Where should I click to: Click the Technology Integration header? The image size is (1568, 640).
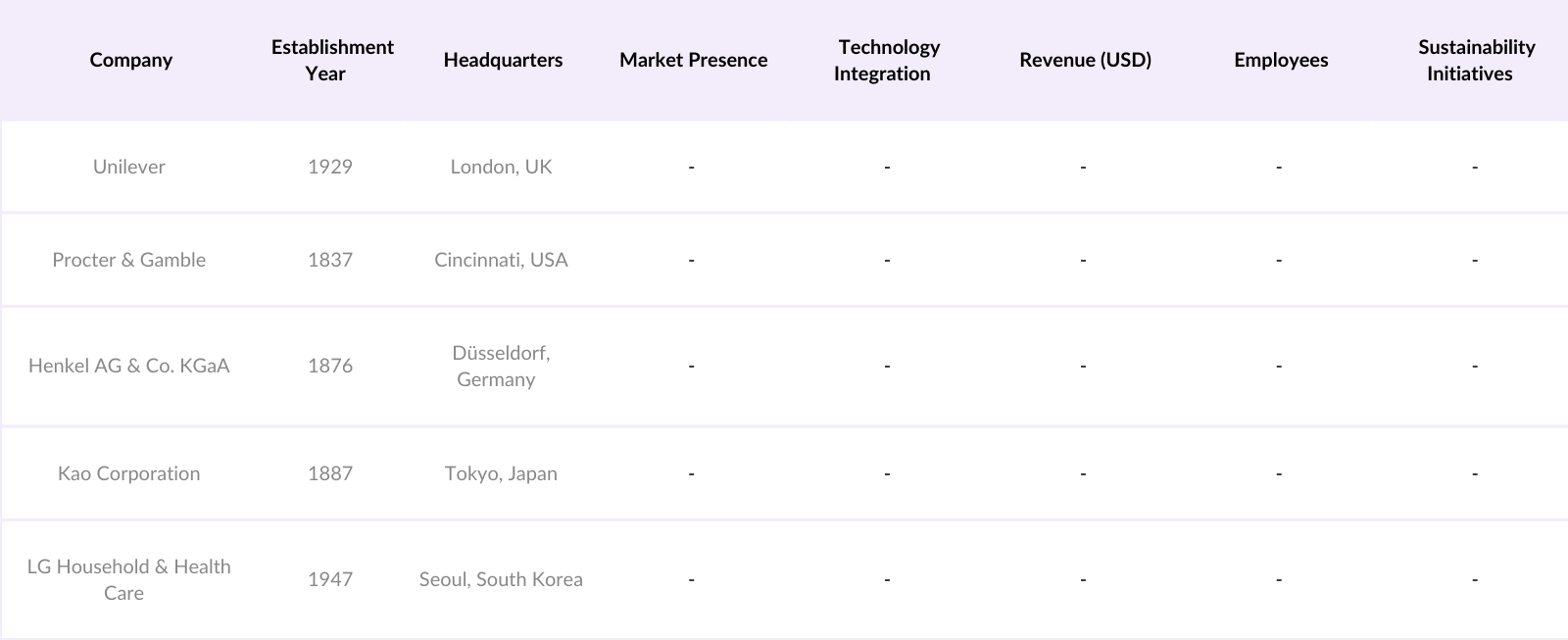coord(887,60)
